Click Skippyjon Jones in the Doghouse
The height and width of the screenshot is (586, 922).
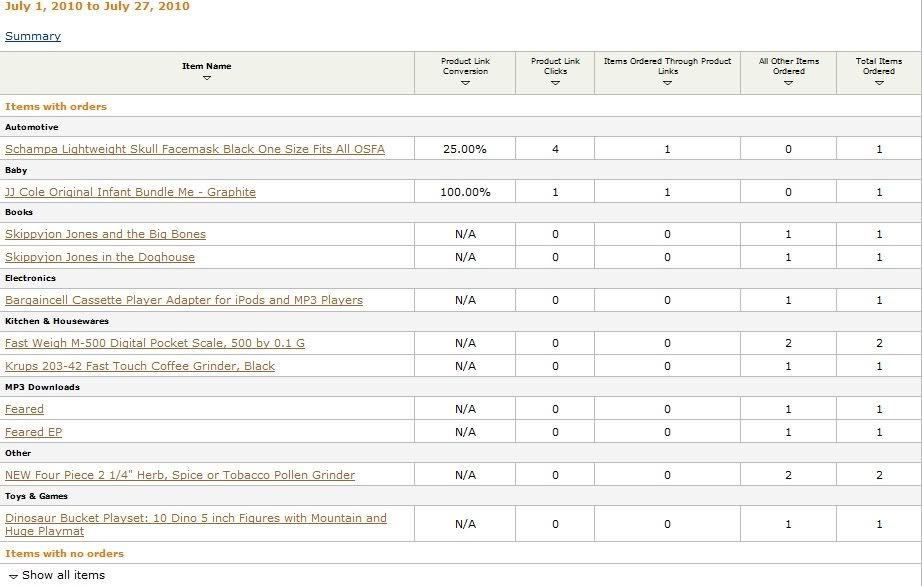100,257
